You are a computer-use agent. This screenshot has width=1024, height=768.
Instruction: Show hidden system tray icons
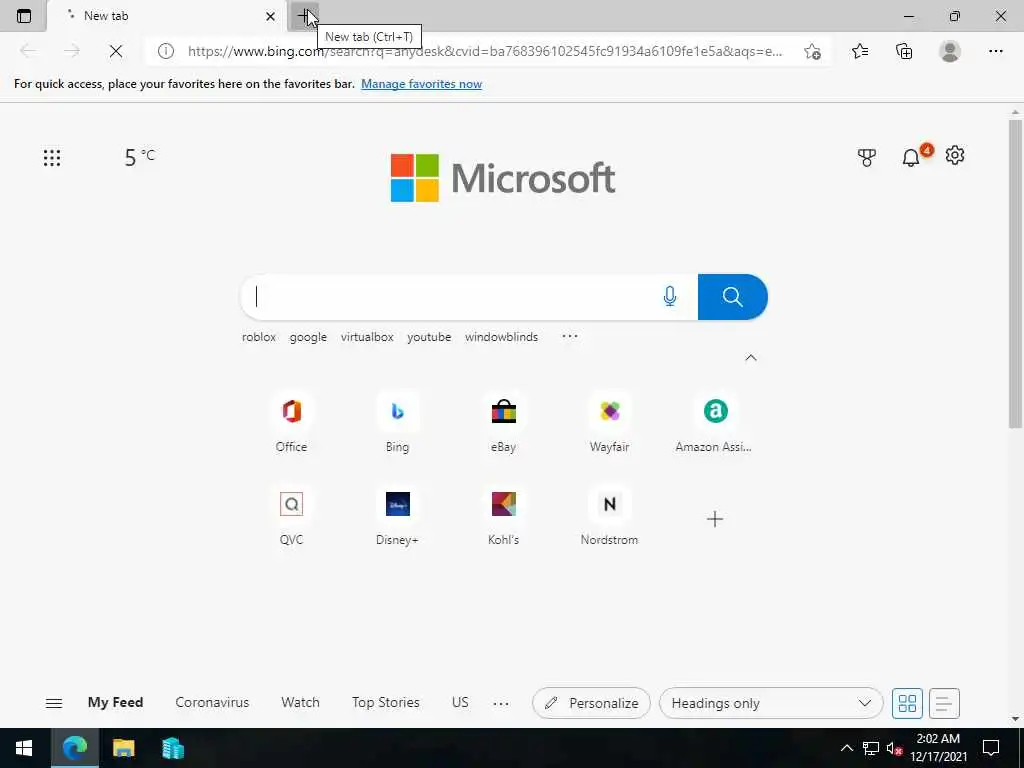[x=846, y=748]
